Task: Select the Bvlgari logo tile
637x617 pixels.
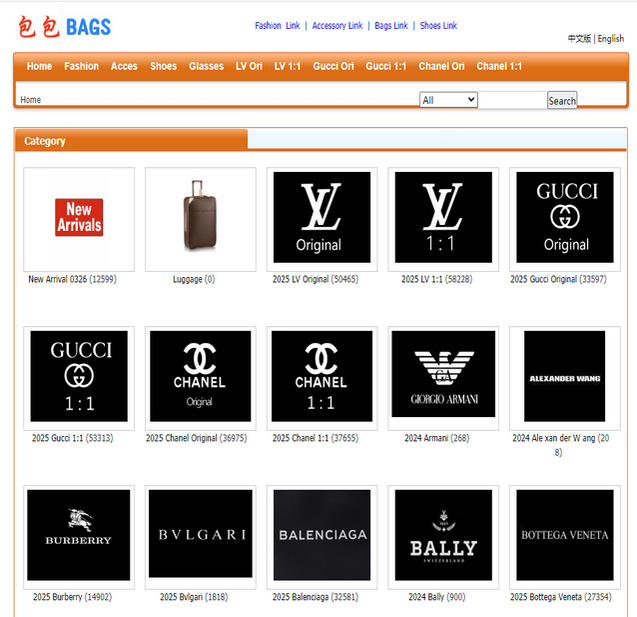Action: point(200,535)
